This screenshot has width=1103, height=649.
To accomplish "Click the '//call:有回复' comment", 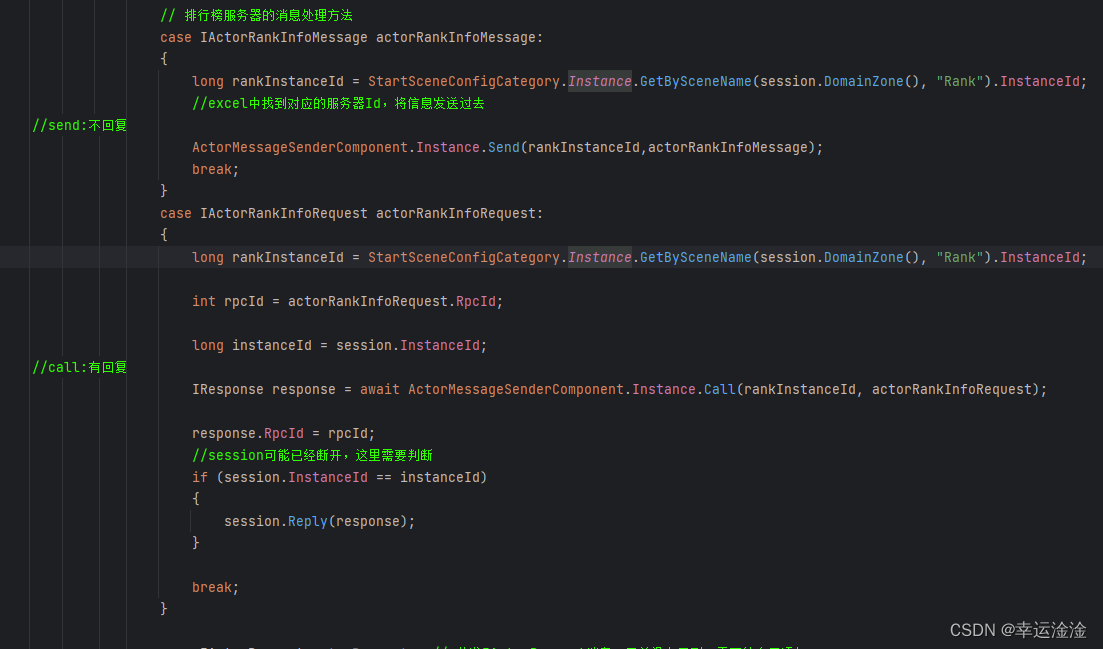I will [x=79, y=367].
